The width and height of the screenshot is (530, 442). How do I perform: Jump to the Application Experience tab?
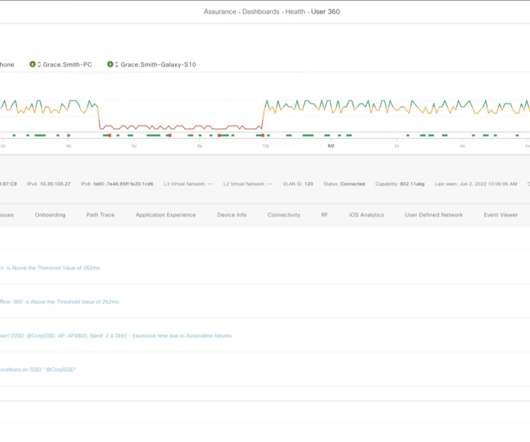166,215
